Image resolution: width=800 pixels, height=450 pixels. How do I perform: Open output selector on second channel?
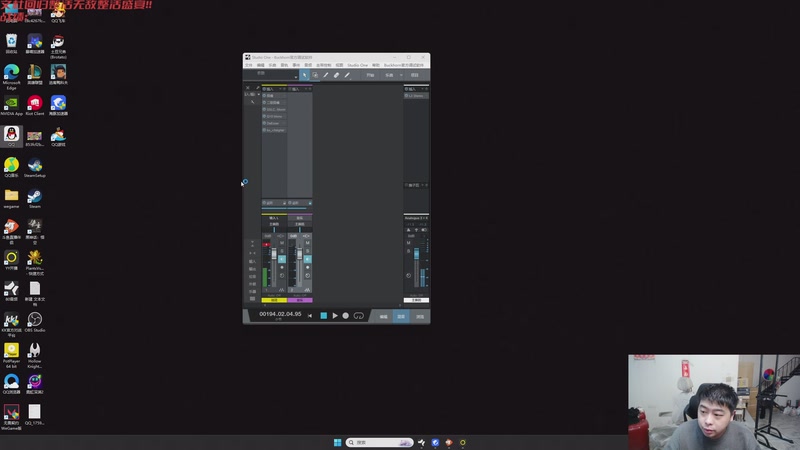point(299,224)
